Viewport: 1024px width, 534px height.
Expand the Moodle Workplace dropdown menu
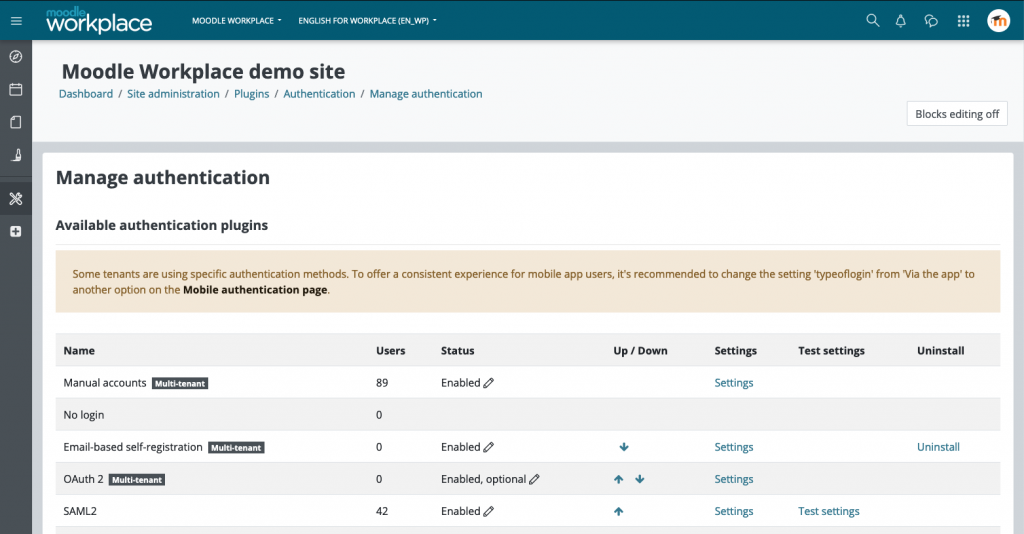[236, 21]
